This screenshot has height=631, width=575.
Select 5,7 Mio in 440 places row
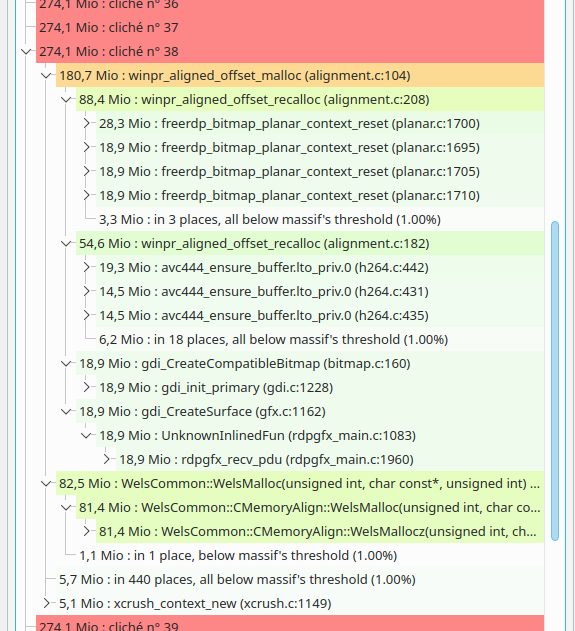[x=300, y=579]
